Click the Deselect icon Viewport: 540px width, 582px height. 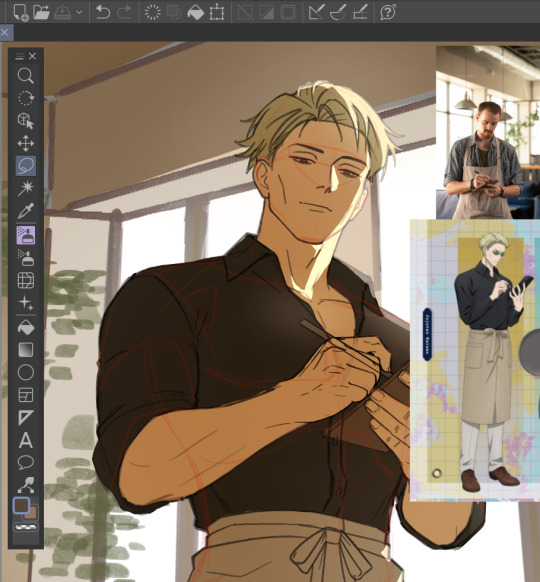coord(245,12)
